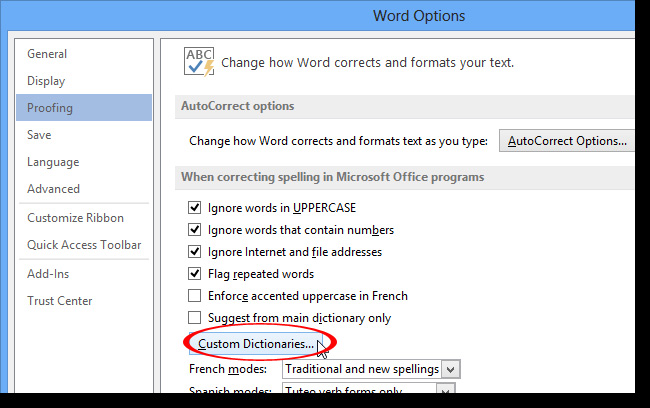Expand the French modes dropdown
The width and height of the screenshot is (650, 408).
tap(451, 369)
